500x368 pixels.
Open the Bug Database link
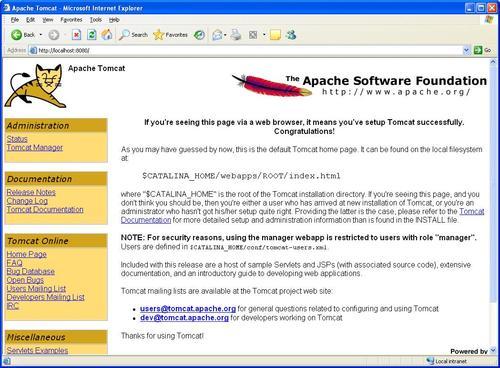click(x=31, y=272)
